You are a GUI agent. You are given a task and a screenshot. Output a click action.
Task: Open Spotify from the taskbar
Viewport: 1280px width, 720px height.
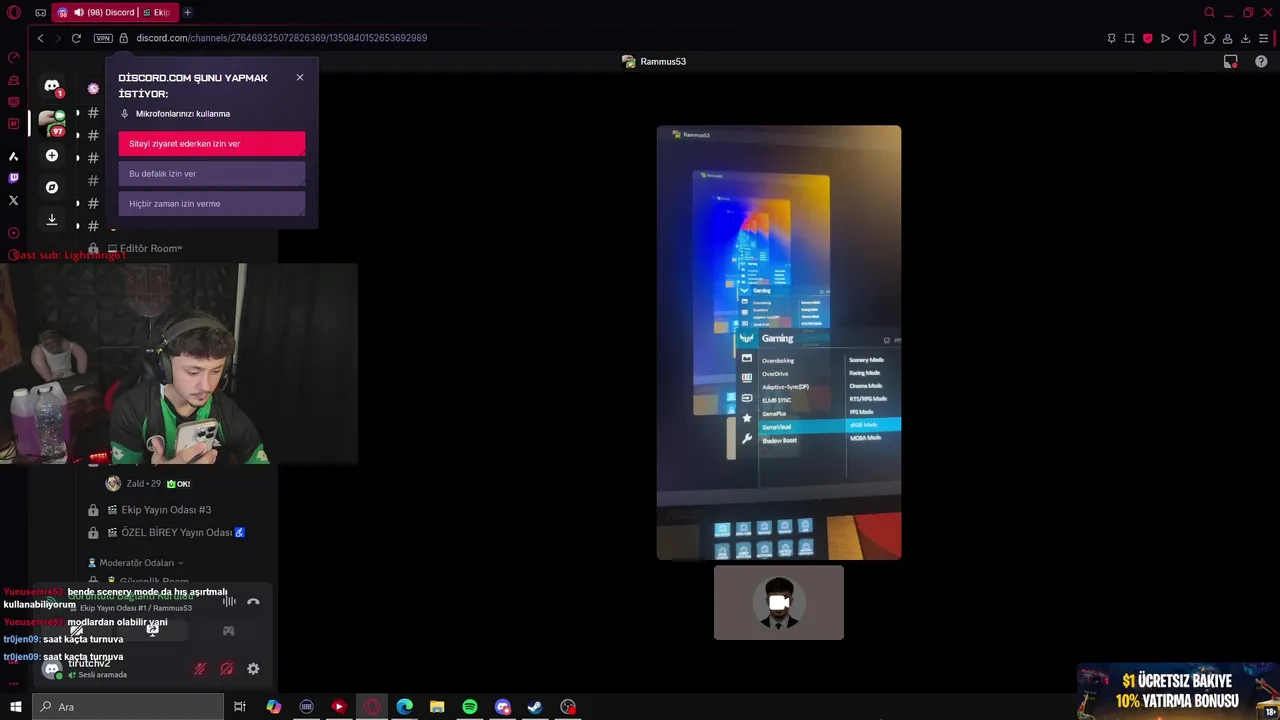coord(470,707)
